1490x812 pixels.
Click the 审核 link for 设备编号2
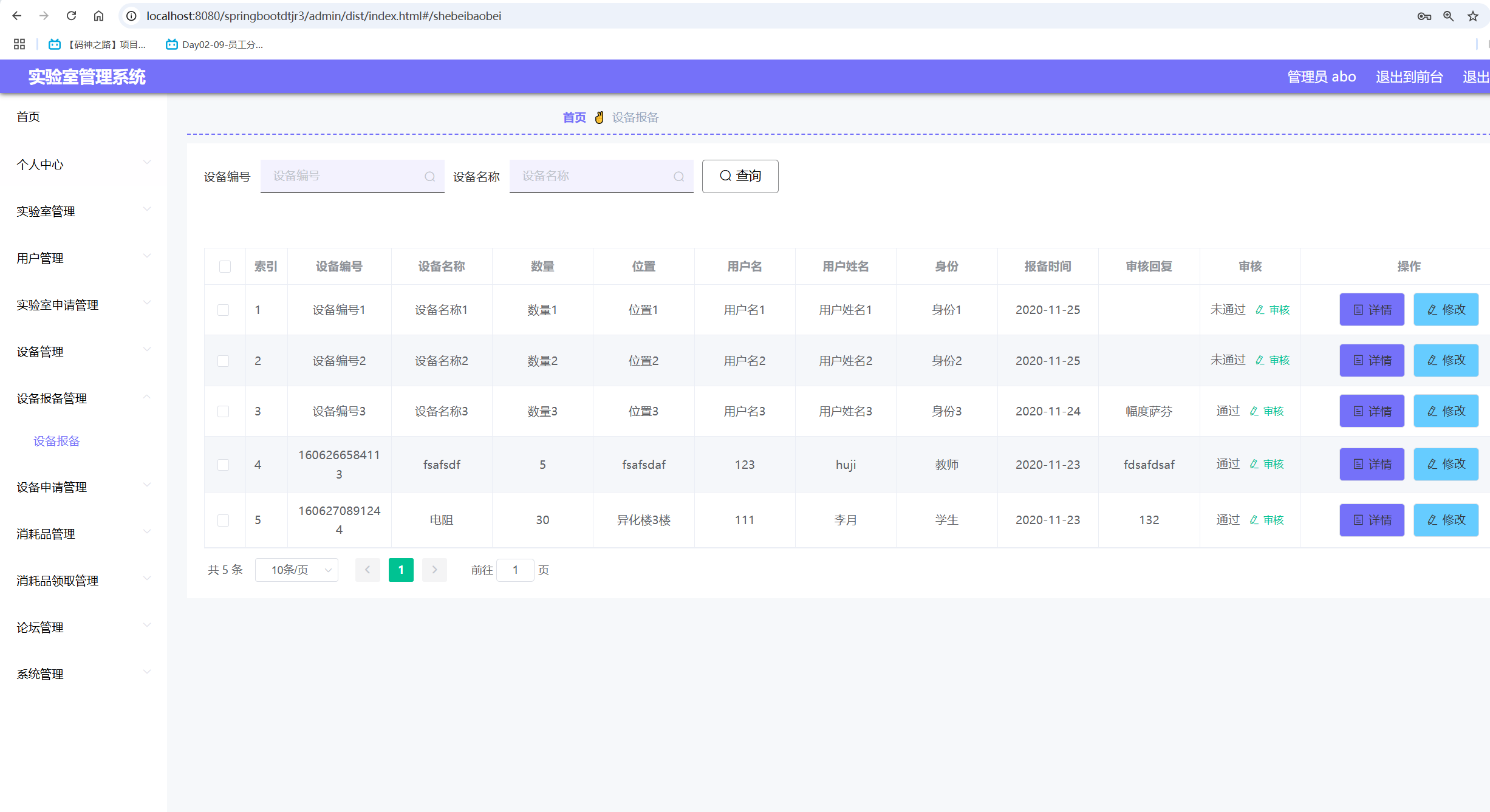[x=1273, y=360]
